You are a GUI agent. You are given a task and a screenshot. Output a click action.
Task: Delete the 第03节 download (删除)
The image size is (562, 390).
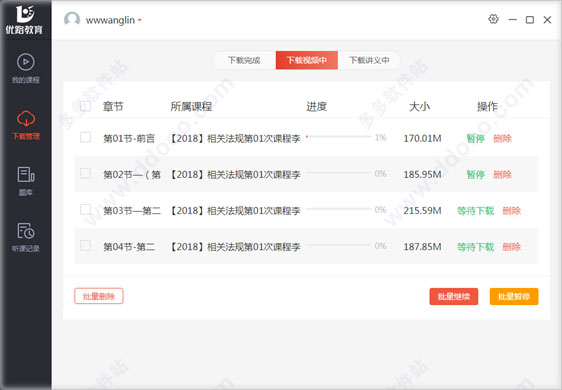pyautogui.click(x=511, y=211)
